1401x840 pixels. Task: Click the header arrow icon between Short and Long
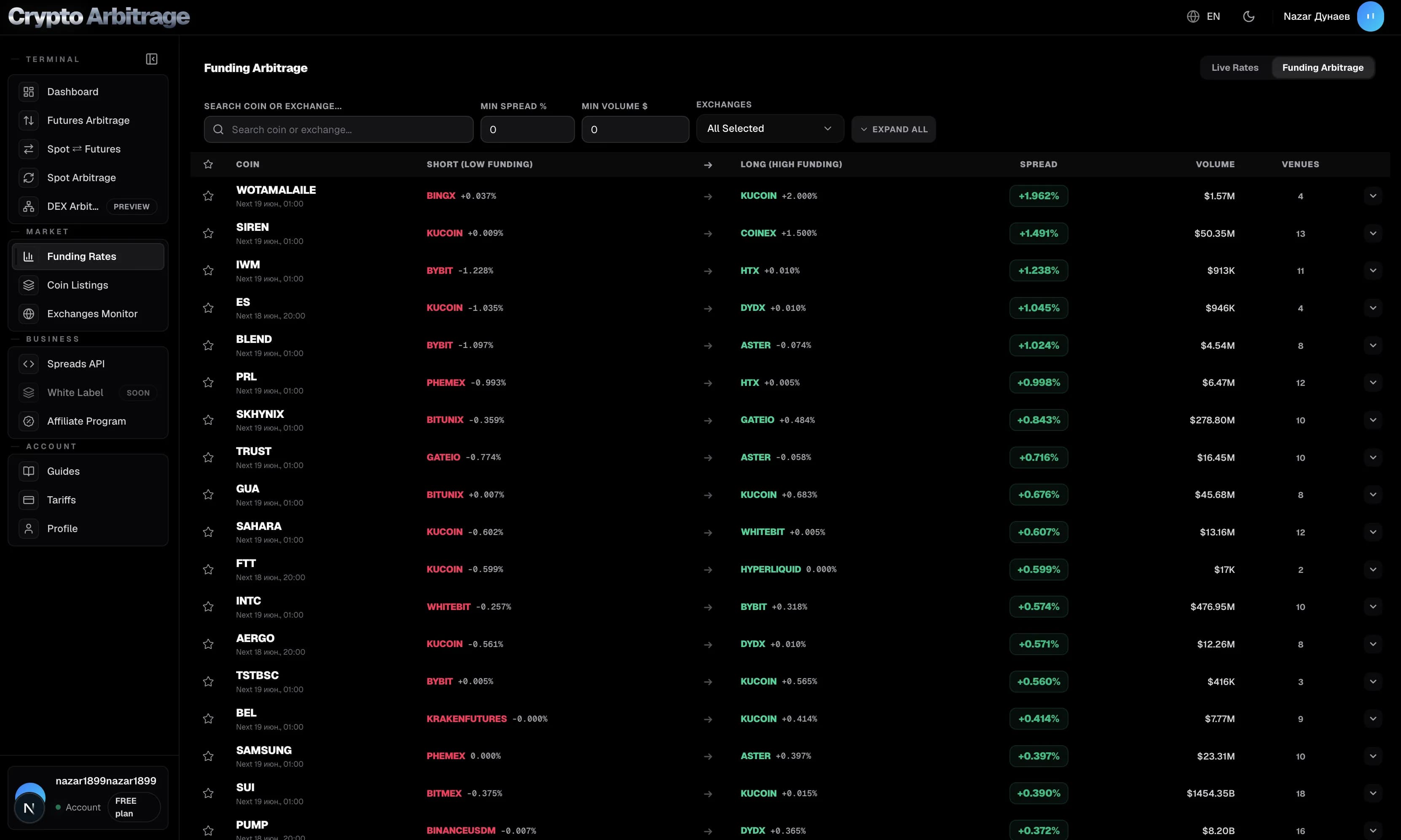pyautogui.click(x=707, y=165)
